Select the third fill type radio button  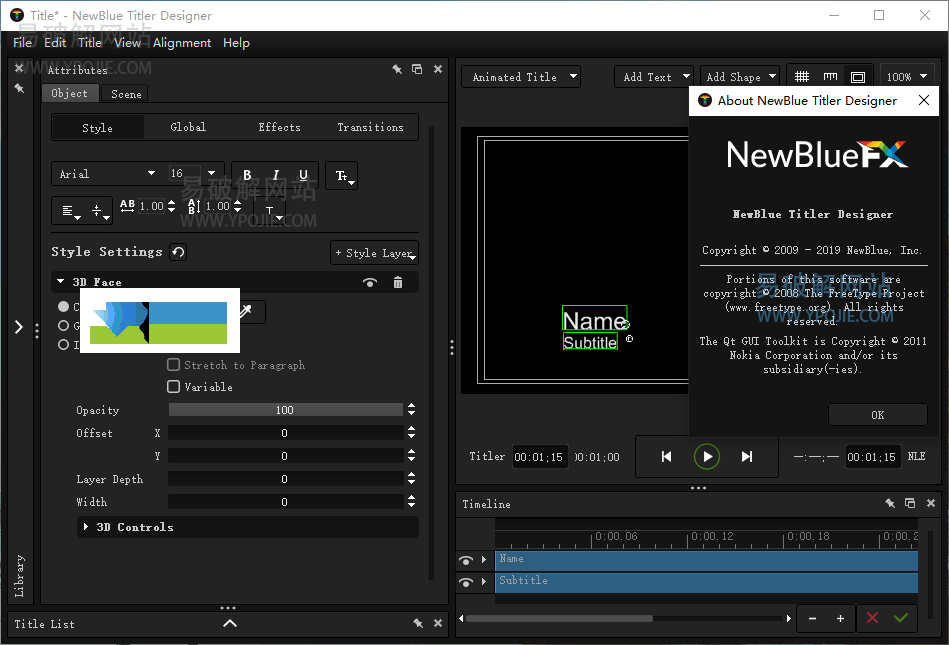64,344
